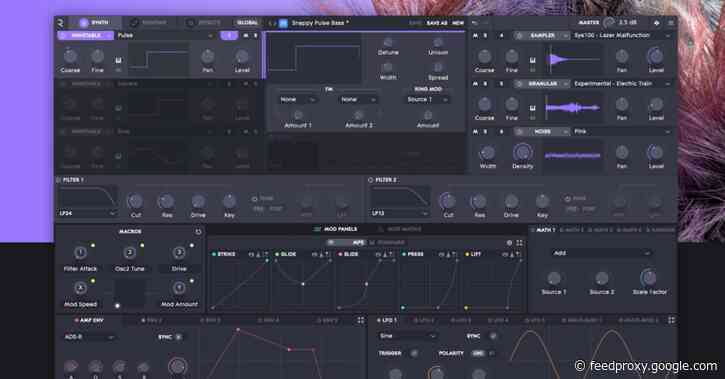Click Wavetable oscillator 1 keytrack icon
The width and height of the screenshot is (725, 379).
(118, 61)
